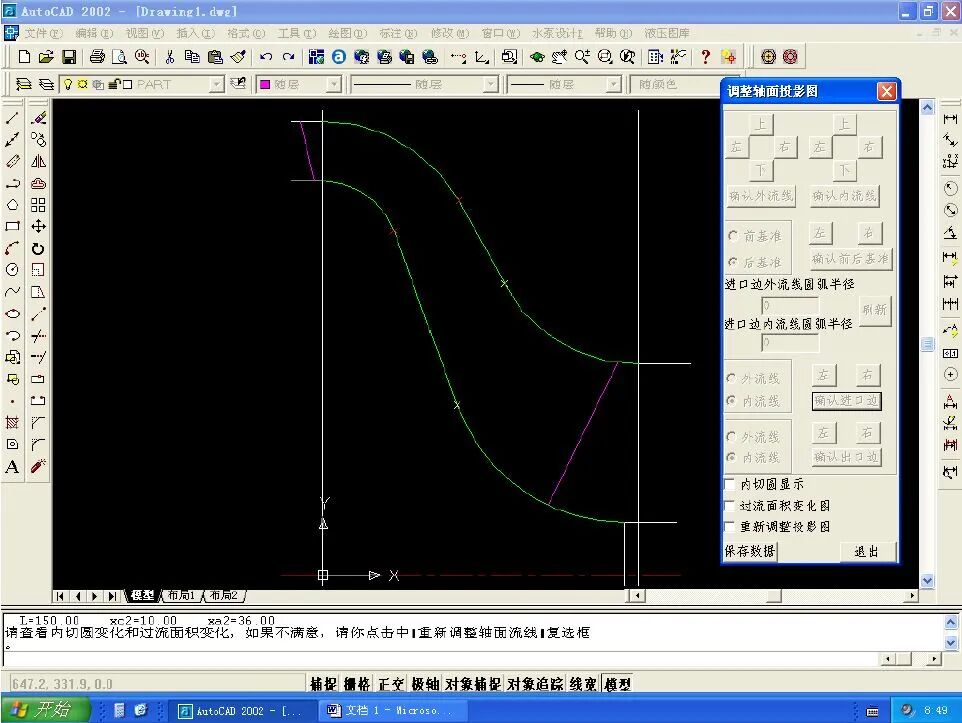This screenshot has height=723, width=962.
Task: Click the Undo arrow icon
Action: pos(266,57)
